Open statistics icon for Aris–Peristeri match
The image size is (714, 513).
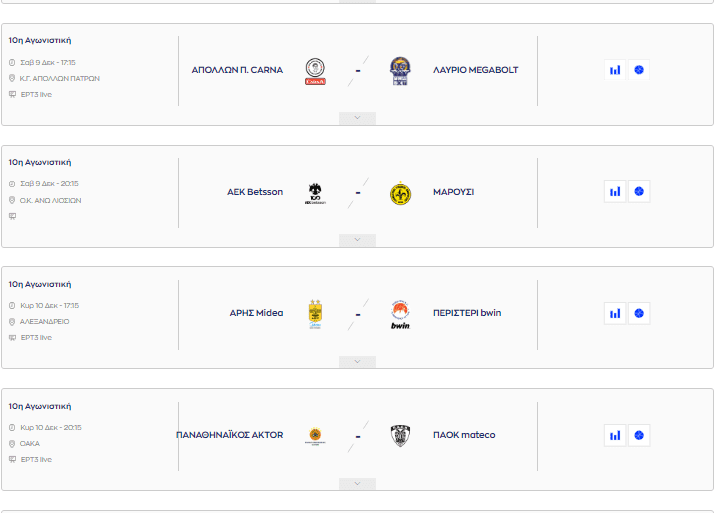(x=615, y=313)
